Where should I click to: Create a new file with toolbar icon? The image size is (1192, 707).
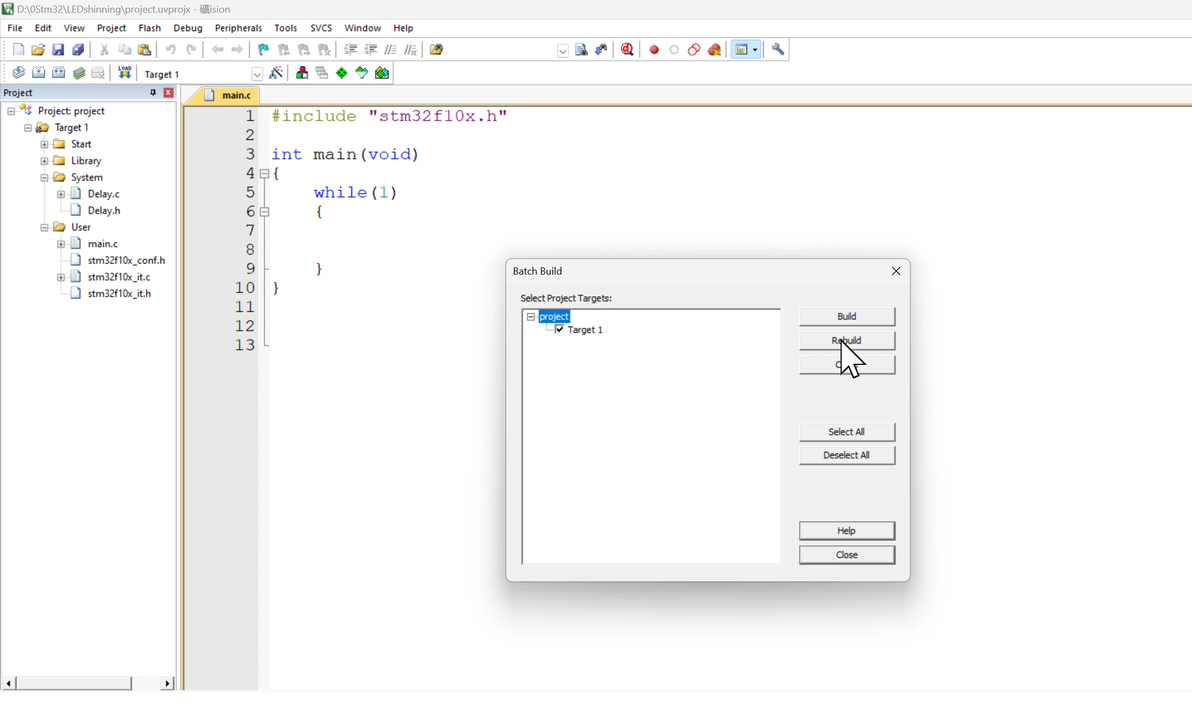coord(18,49)
